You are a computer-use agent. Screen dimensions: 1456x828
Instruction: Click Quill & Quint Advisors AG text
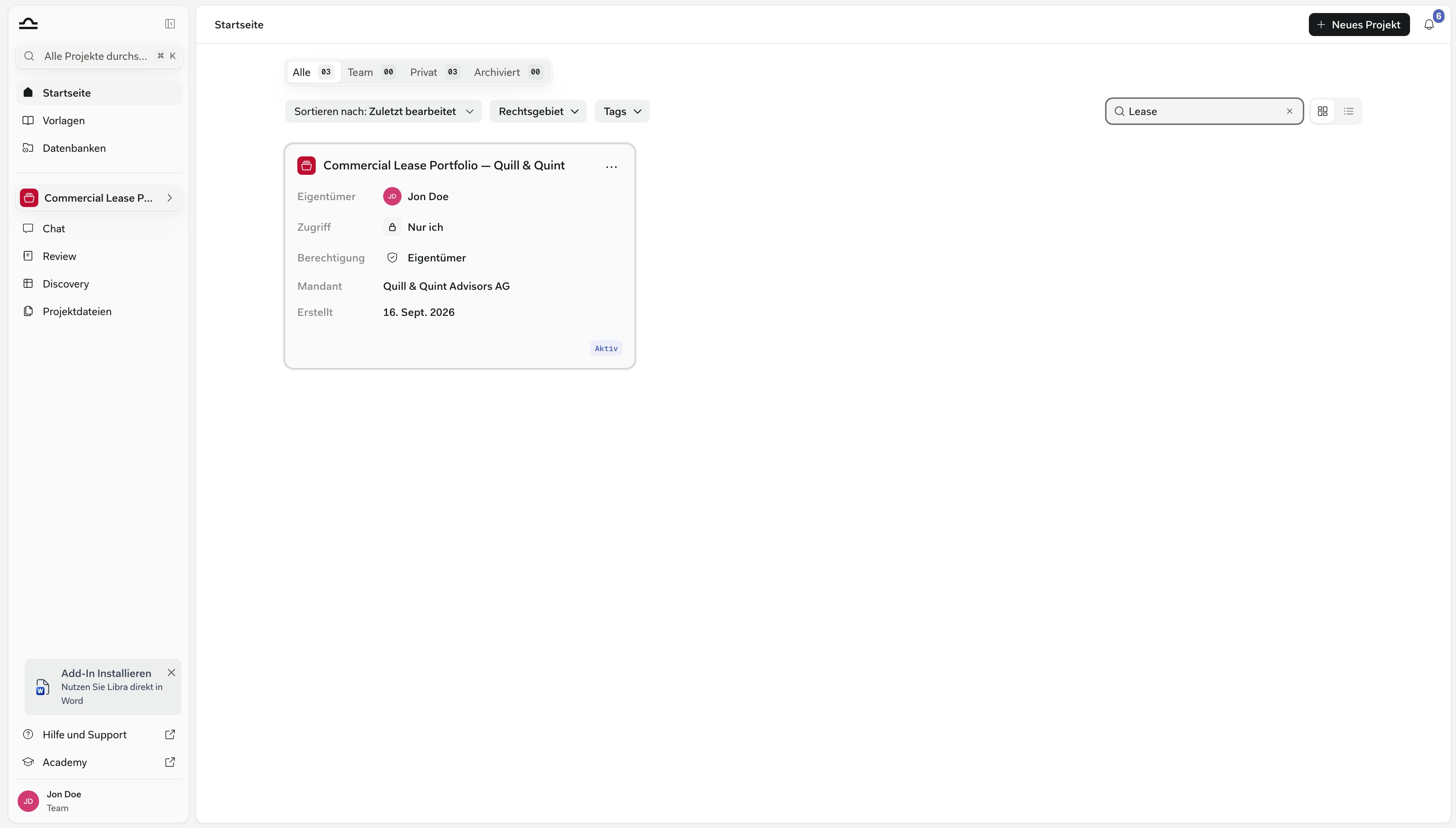pyautogui.click(x=446, y=286)
